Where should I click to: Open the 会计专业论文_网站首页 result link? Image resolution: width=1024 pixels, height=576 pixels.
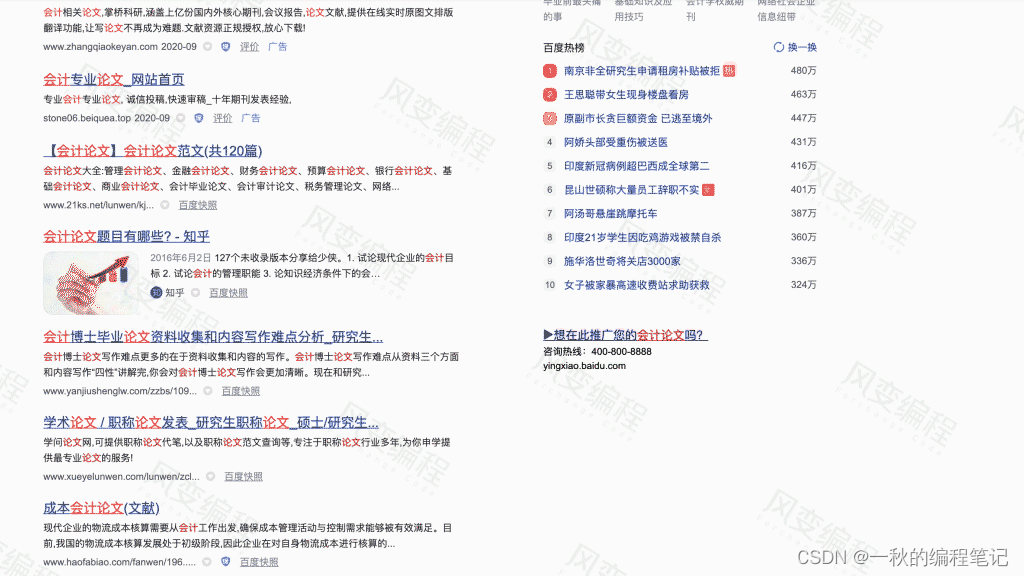tap(114, 80)
